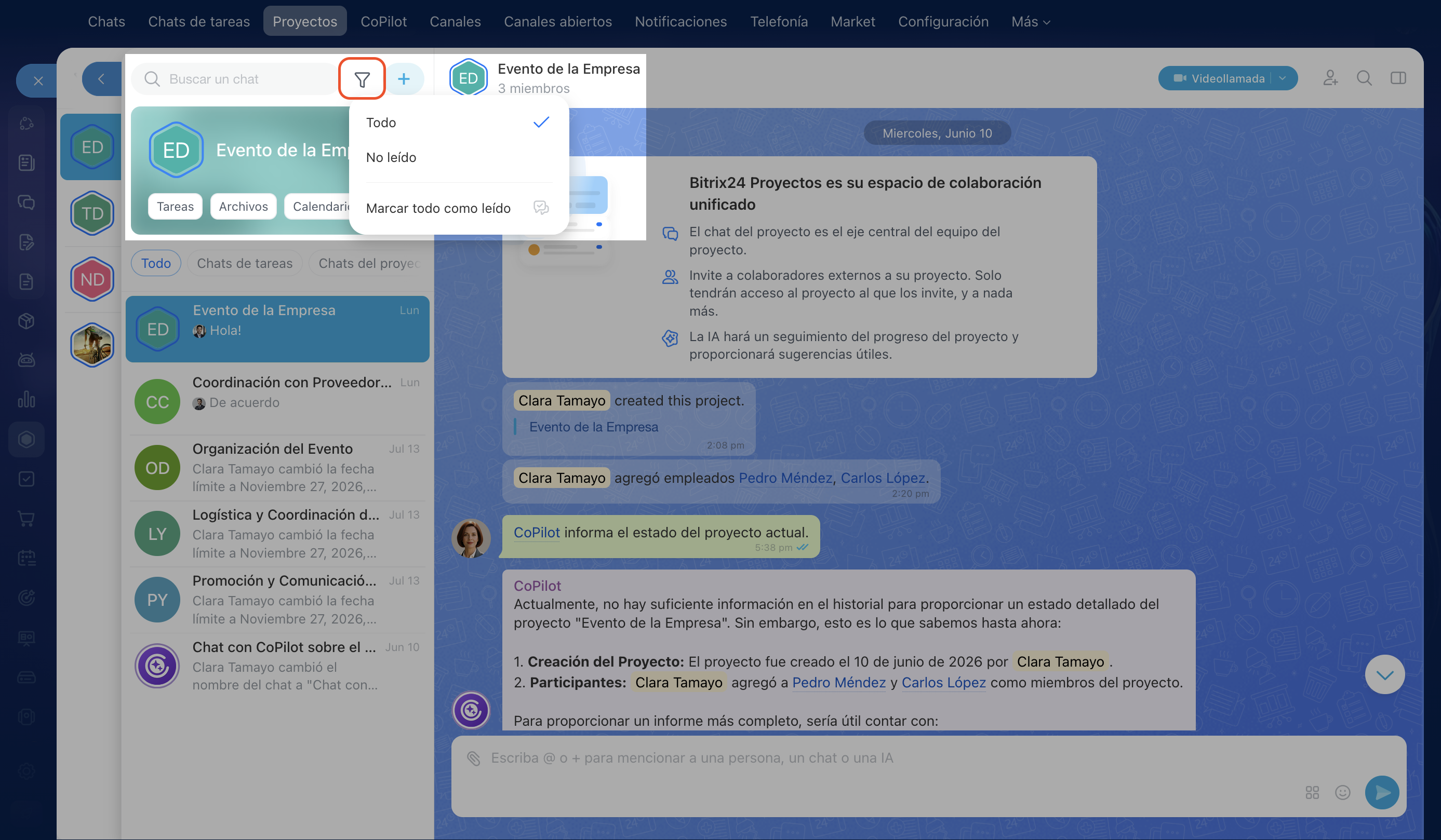Open the 'Organización del Evento' chat

coord(277,467)
